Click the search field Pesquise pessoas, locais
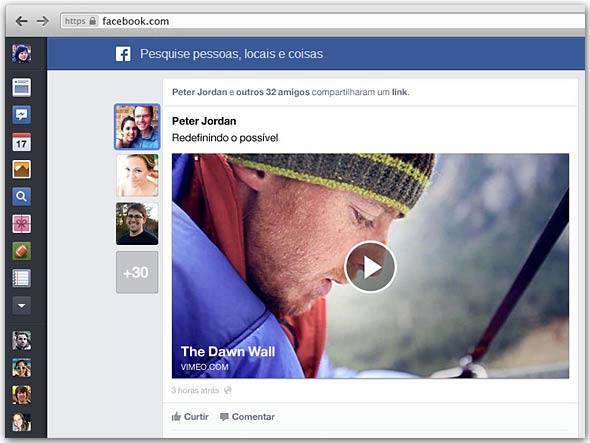This screenshot has width=590, height=443. (x=231, y=54)
